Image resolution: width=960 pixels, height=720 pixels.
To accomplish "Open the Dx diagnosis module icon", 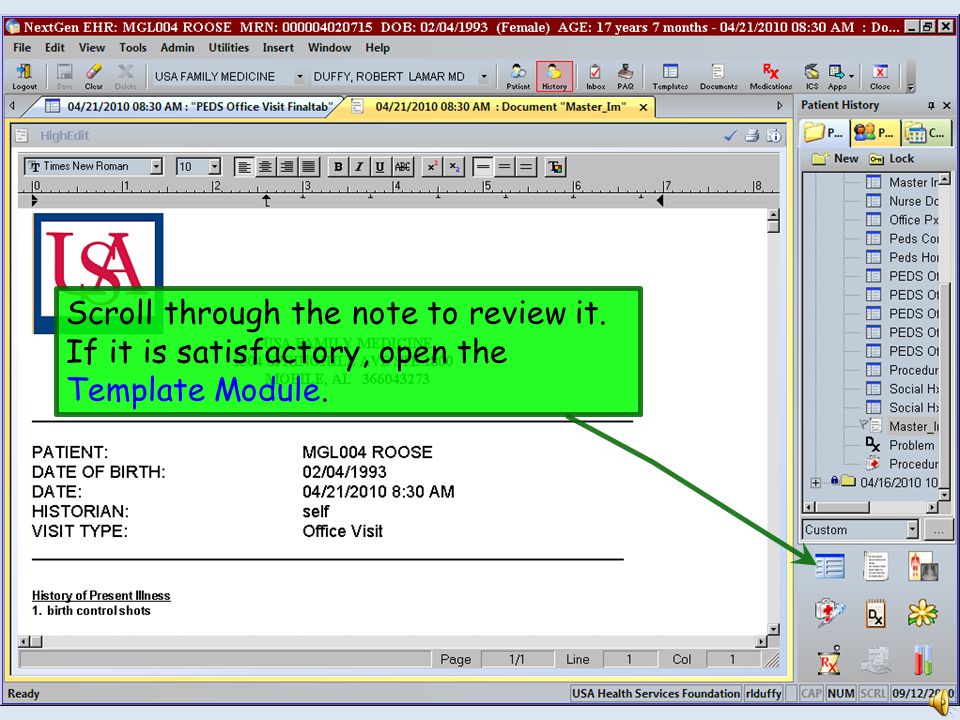I will [876, 613].
